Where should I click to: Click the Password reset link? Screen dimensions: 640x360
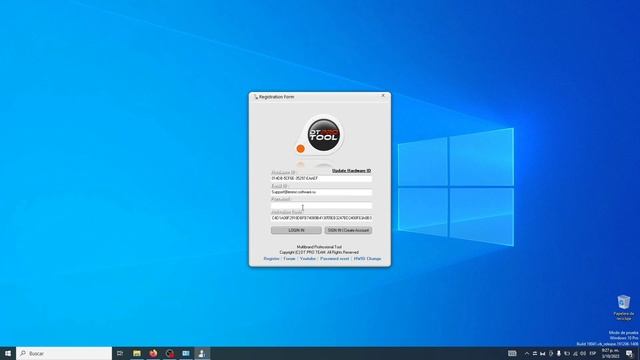(335, 259)
